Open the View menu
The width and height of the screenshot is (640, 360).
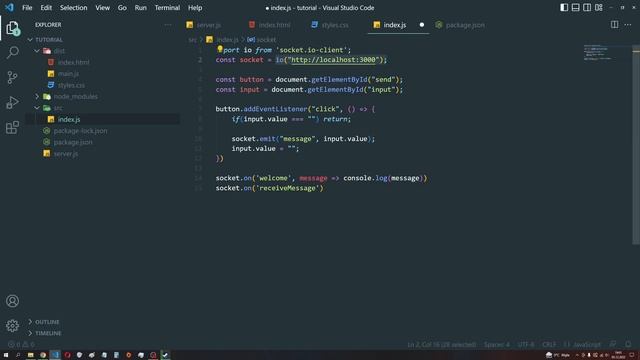coord(102,7)
